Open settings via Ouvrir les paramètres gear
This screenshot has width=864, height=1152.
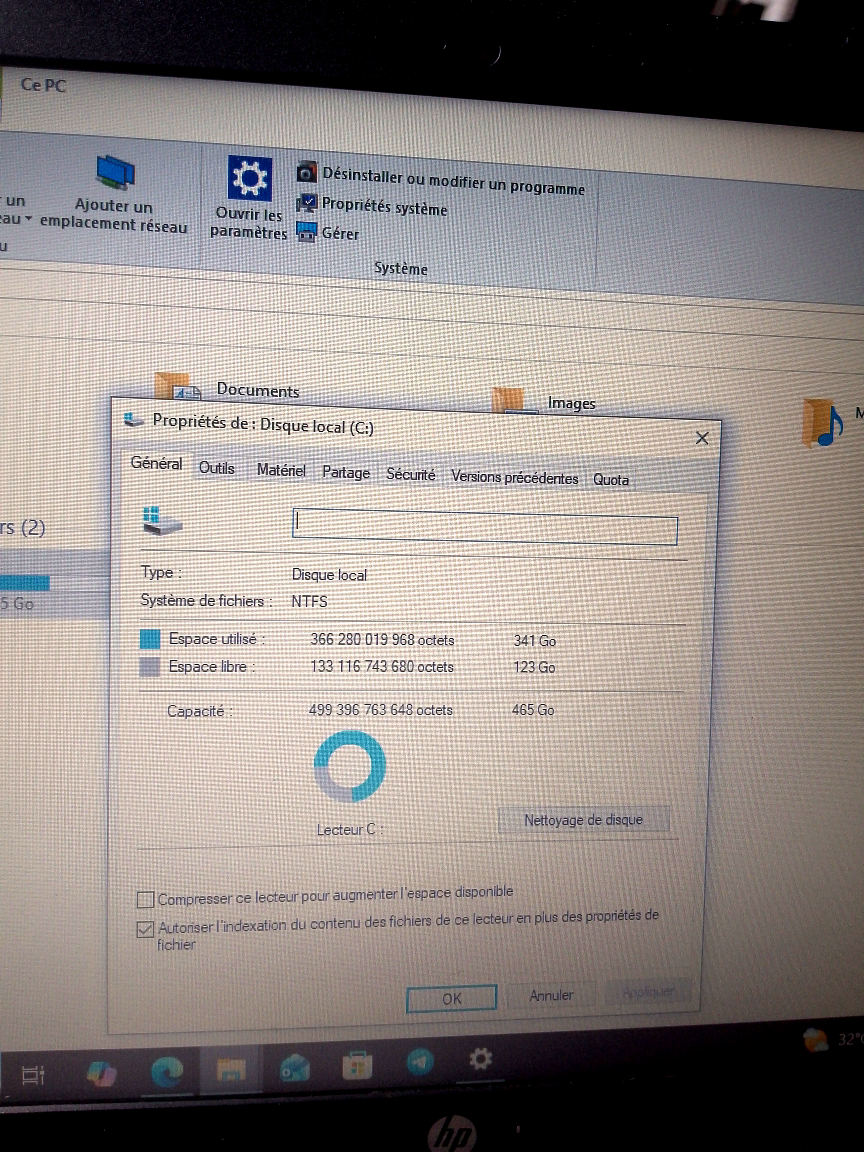[250, 178]
